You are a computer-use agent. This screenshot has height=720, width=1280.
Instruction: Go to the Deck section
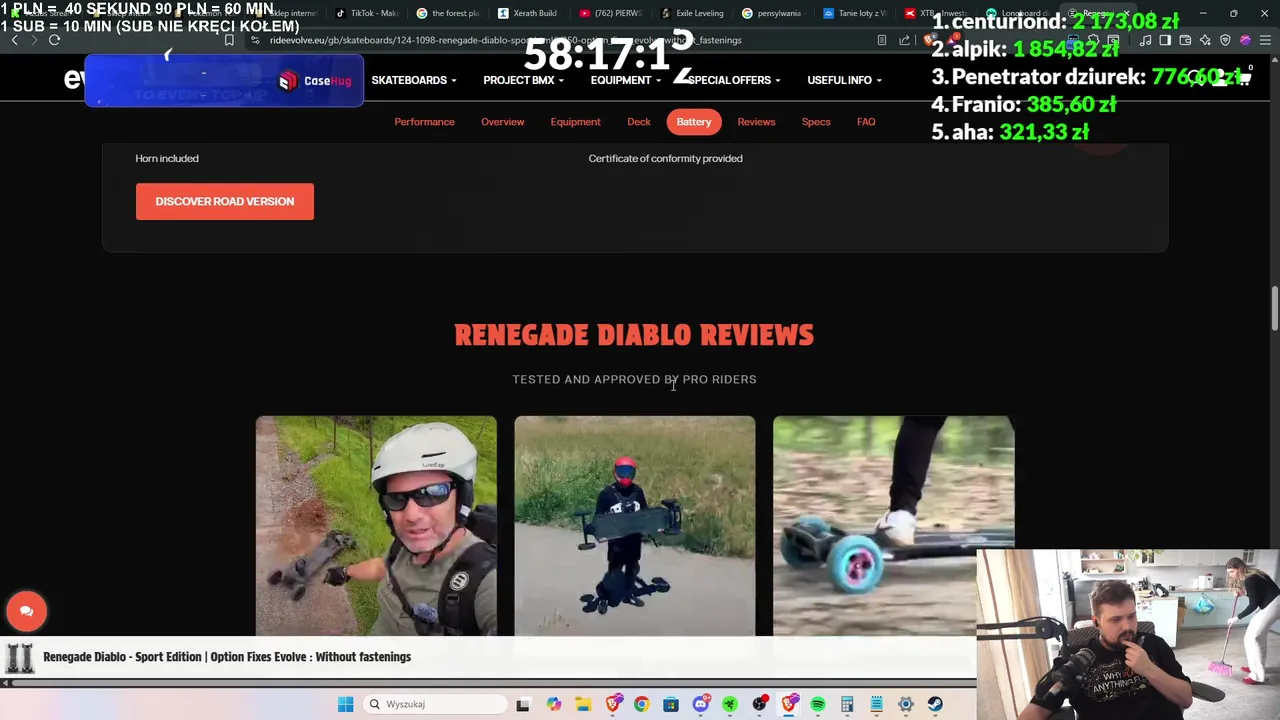click(639, 122)
